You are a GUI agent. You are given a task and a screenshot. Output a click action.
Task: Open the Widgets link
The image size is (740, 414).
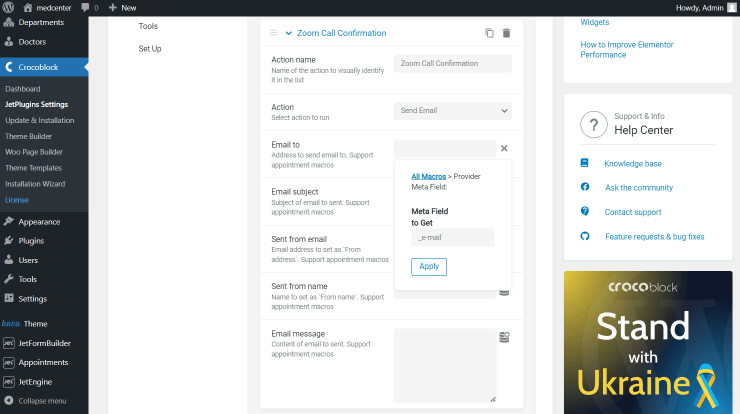click(x=595, y=22)
